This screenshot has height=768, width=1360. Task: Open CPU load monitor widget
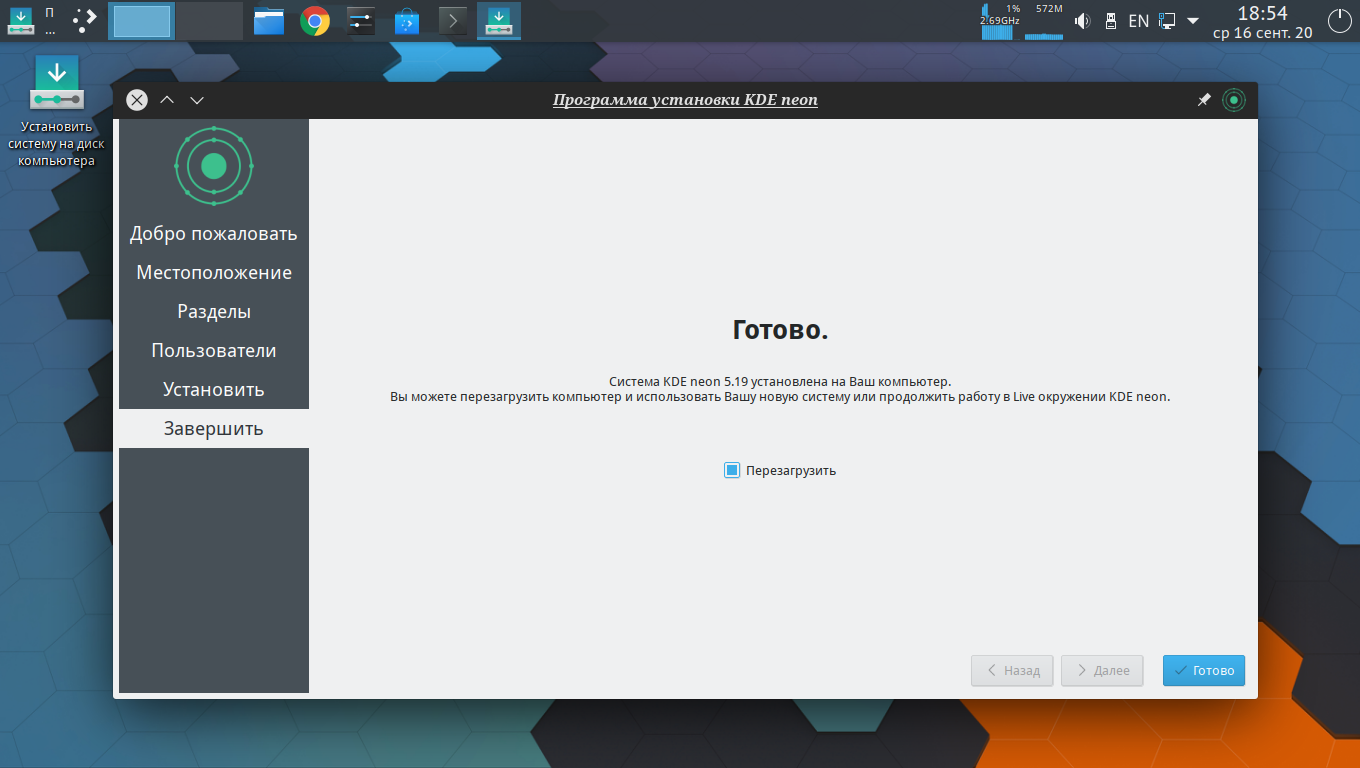pyautogui.click(x=999, y=20)
